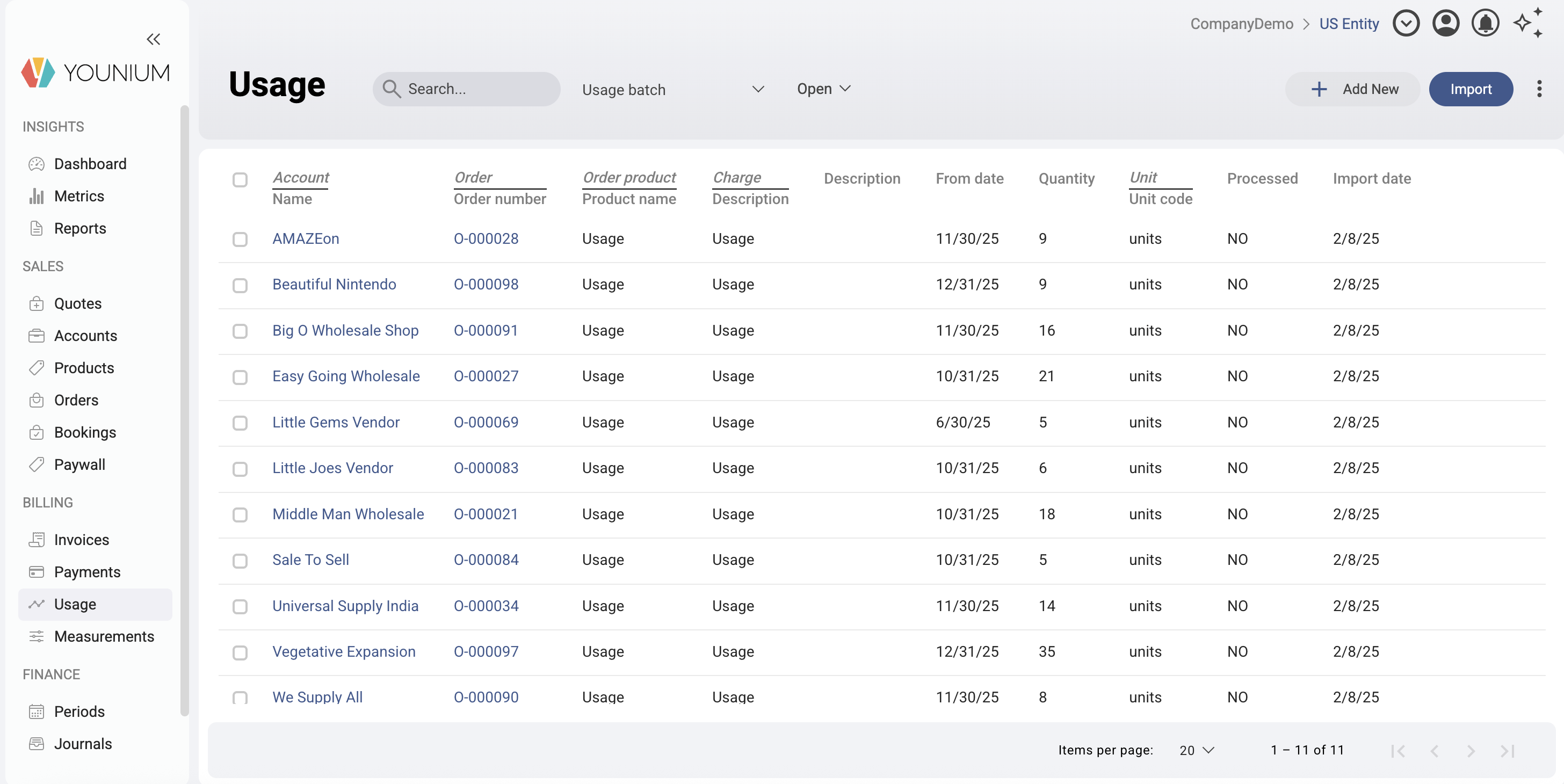Click the sidebar vertical scrollbar
The width and height of the screenshot is (1564, 784).
click(184, 410)
